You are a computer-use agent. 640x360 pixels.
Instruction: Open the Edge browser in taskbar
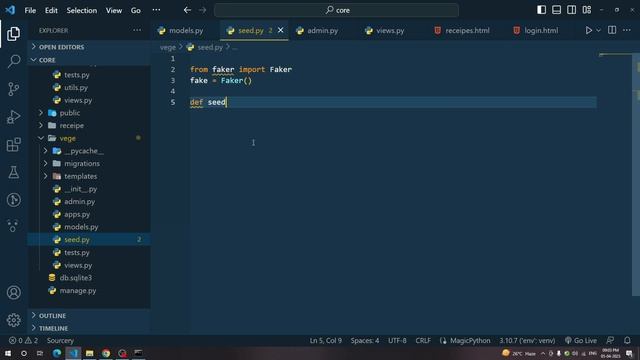(x=57, y=353)
